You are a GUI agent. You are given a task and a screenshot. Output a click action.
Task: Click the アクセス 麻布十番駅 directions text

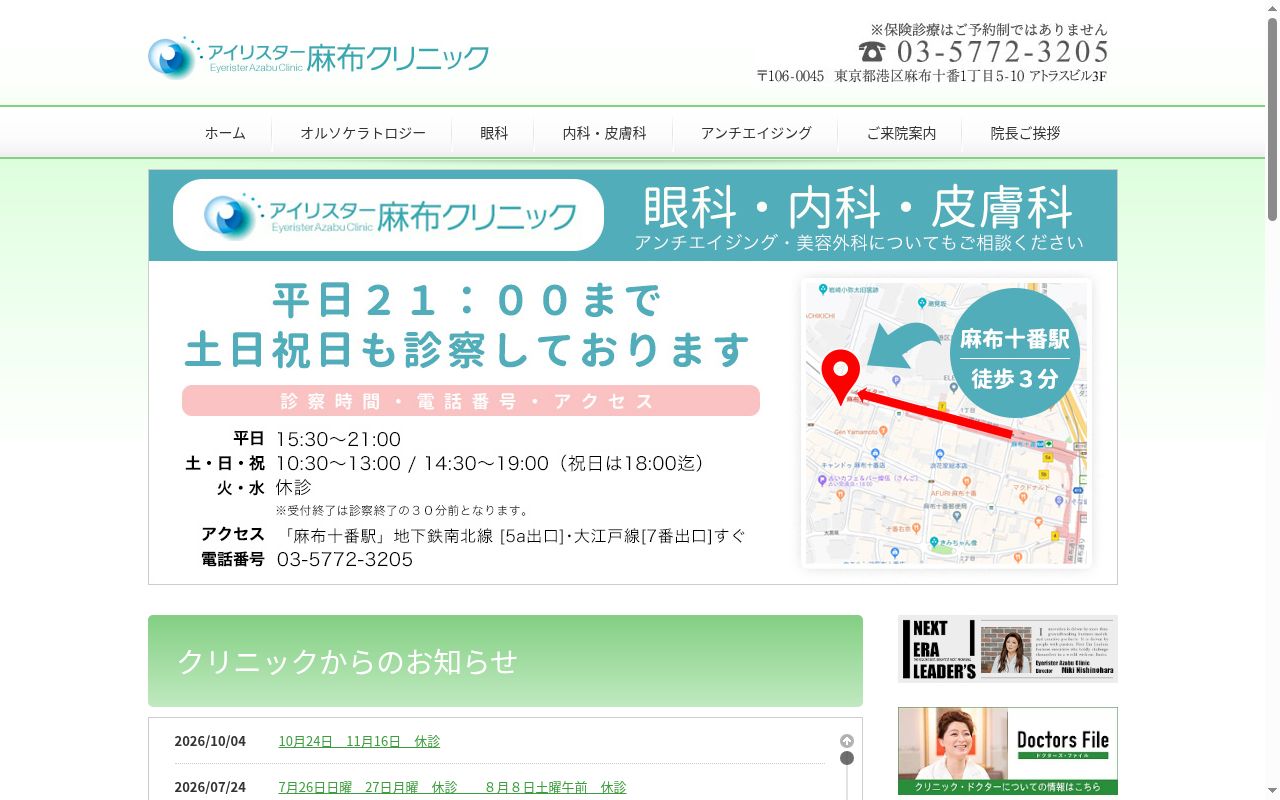coord(473,535)
